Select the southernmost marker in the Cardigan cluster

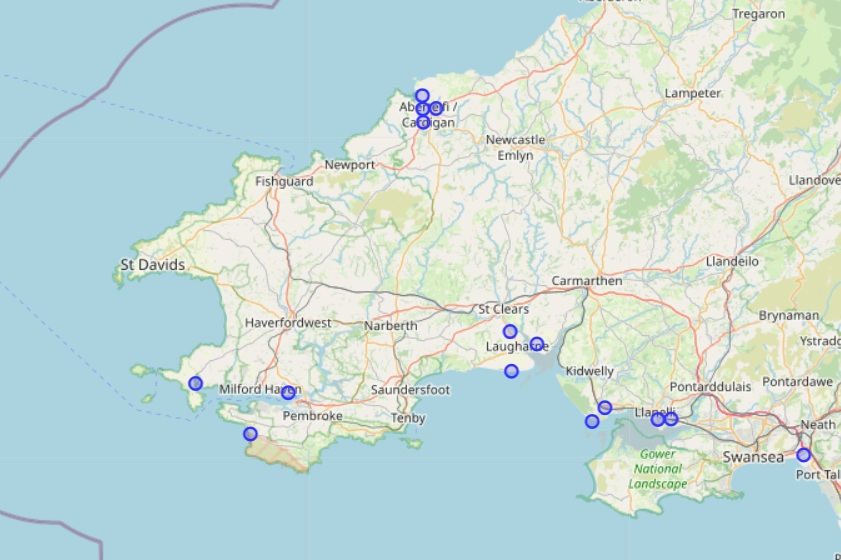pos(423,122)
